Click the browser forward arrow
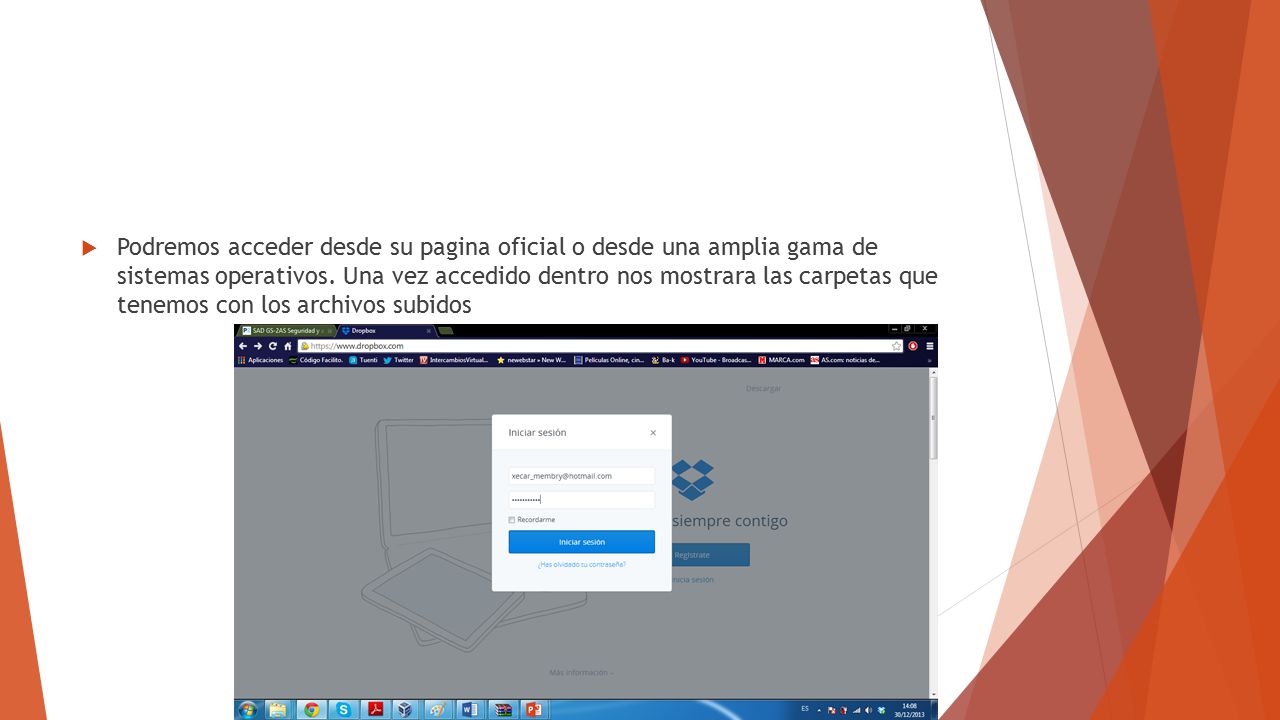Image resolution: width=1280 pixels, height=720 pixels. click(257, 346)
